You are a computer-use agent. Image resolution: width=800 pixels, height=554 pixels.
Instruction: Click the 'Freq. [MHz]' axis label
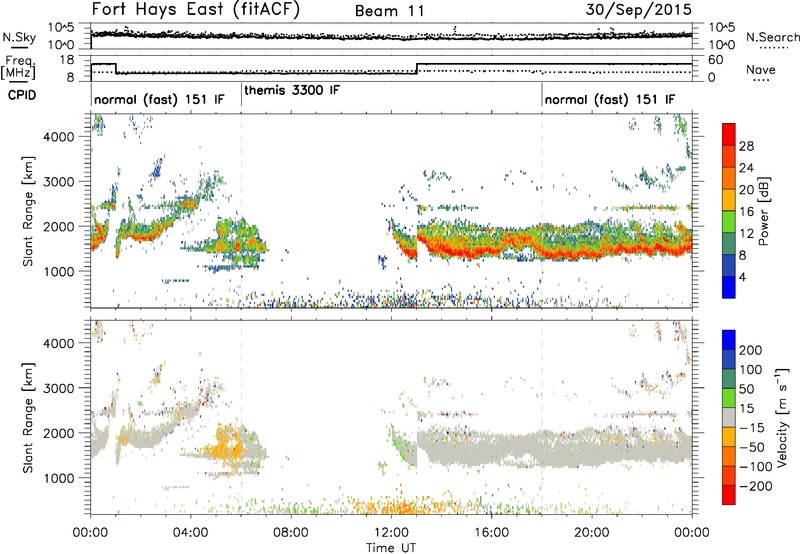point(18,68)
